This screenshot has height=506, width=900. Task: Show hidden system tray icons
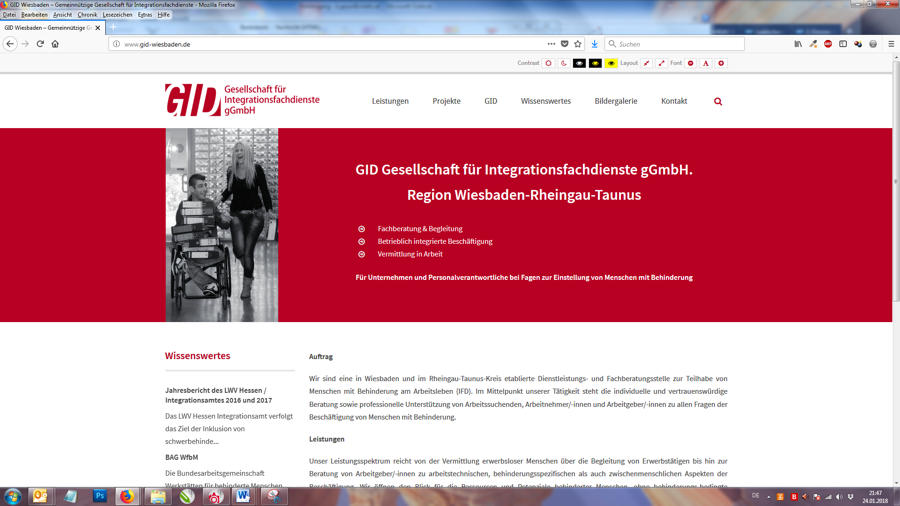[769, 497]
